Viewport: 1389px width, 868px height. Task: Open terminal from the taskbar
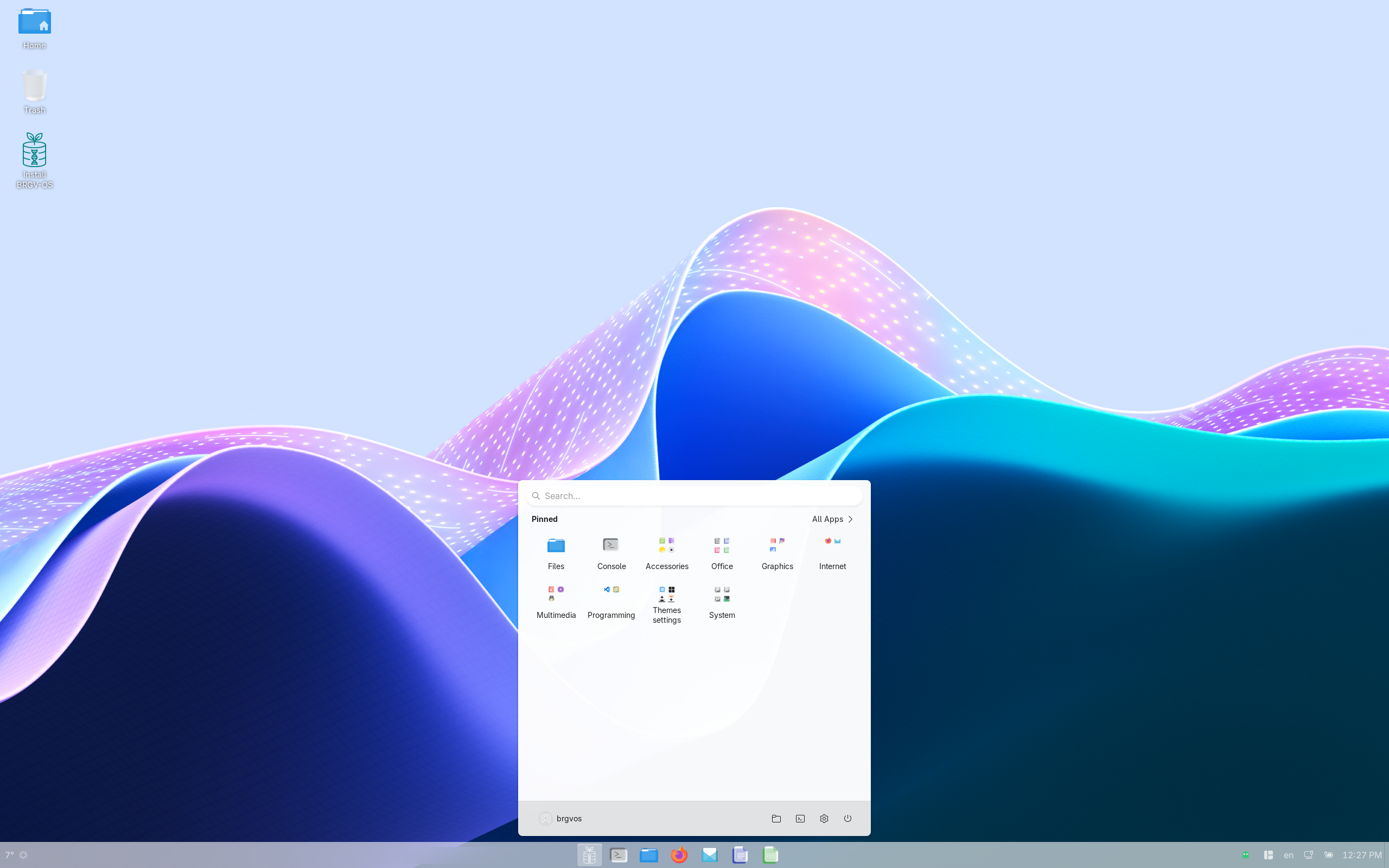618,855
